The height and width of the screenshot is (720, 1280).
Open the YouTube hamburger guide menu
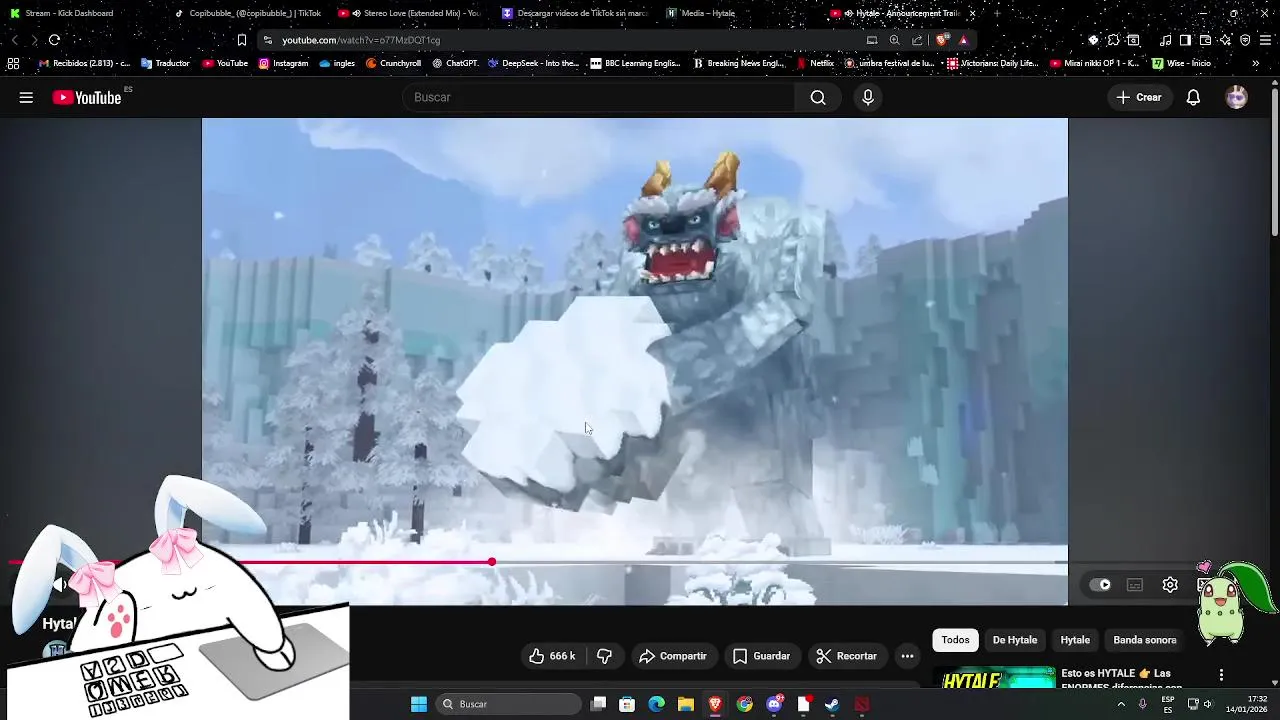[26, 97]
